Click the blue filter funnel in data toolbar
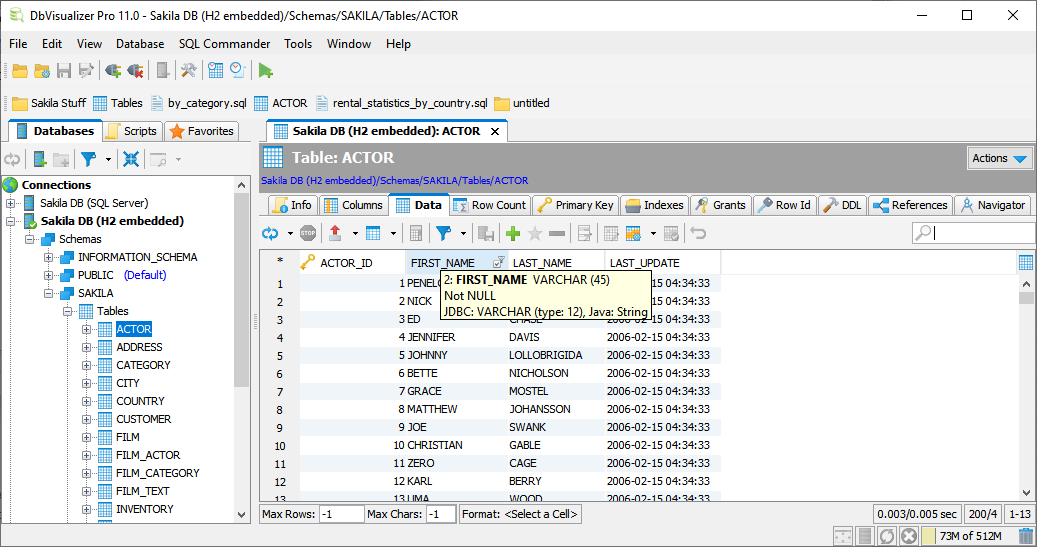 443,233
